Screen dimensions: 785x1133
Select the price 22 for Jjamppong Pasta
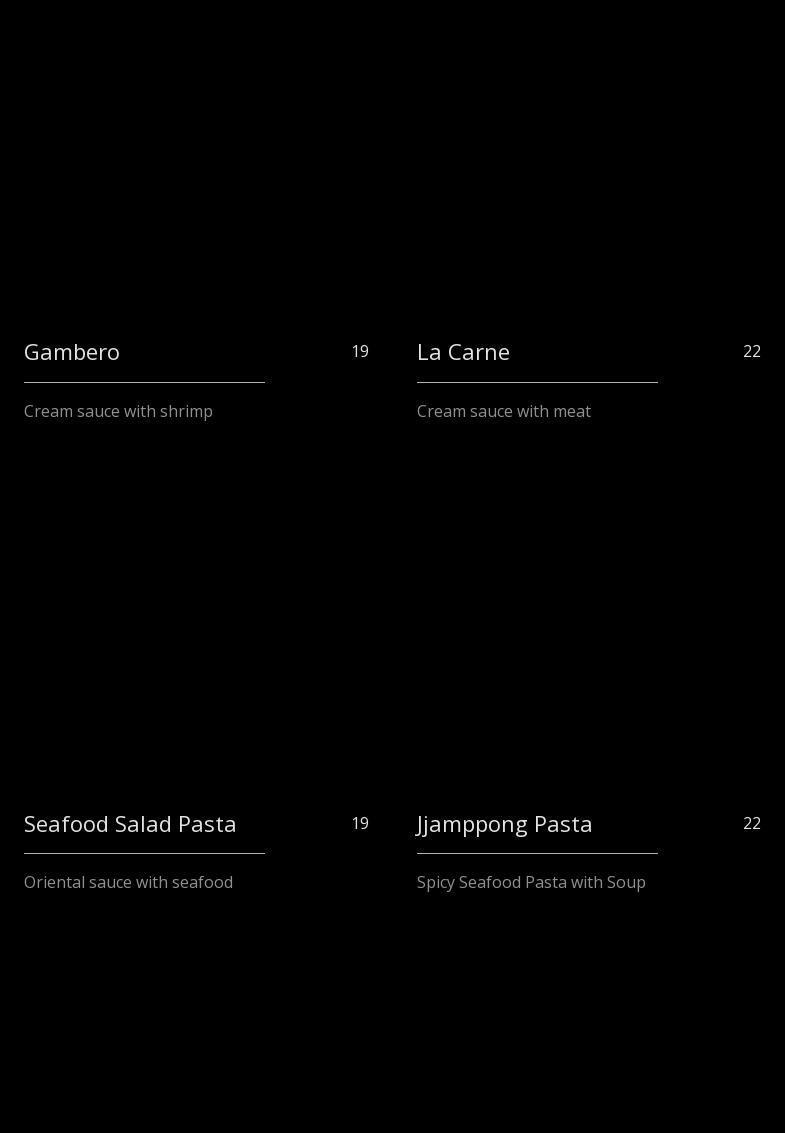pos(752,824)
